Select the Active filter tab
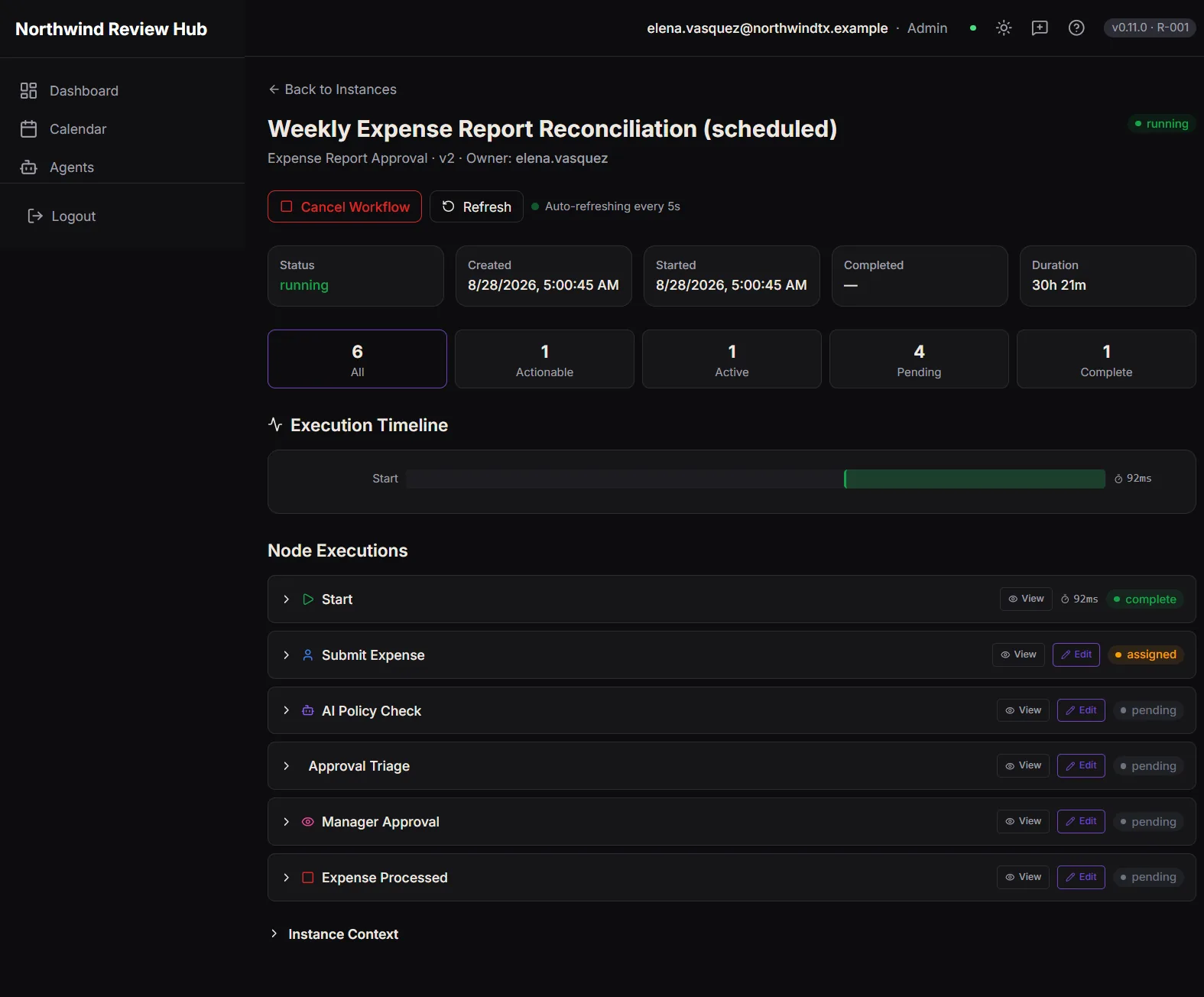Image resolution: width=1204 pixels, height=997 pixels. (732, 359)
